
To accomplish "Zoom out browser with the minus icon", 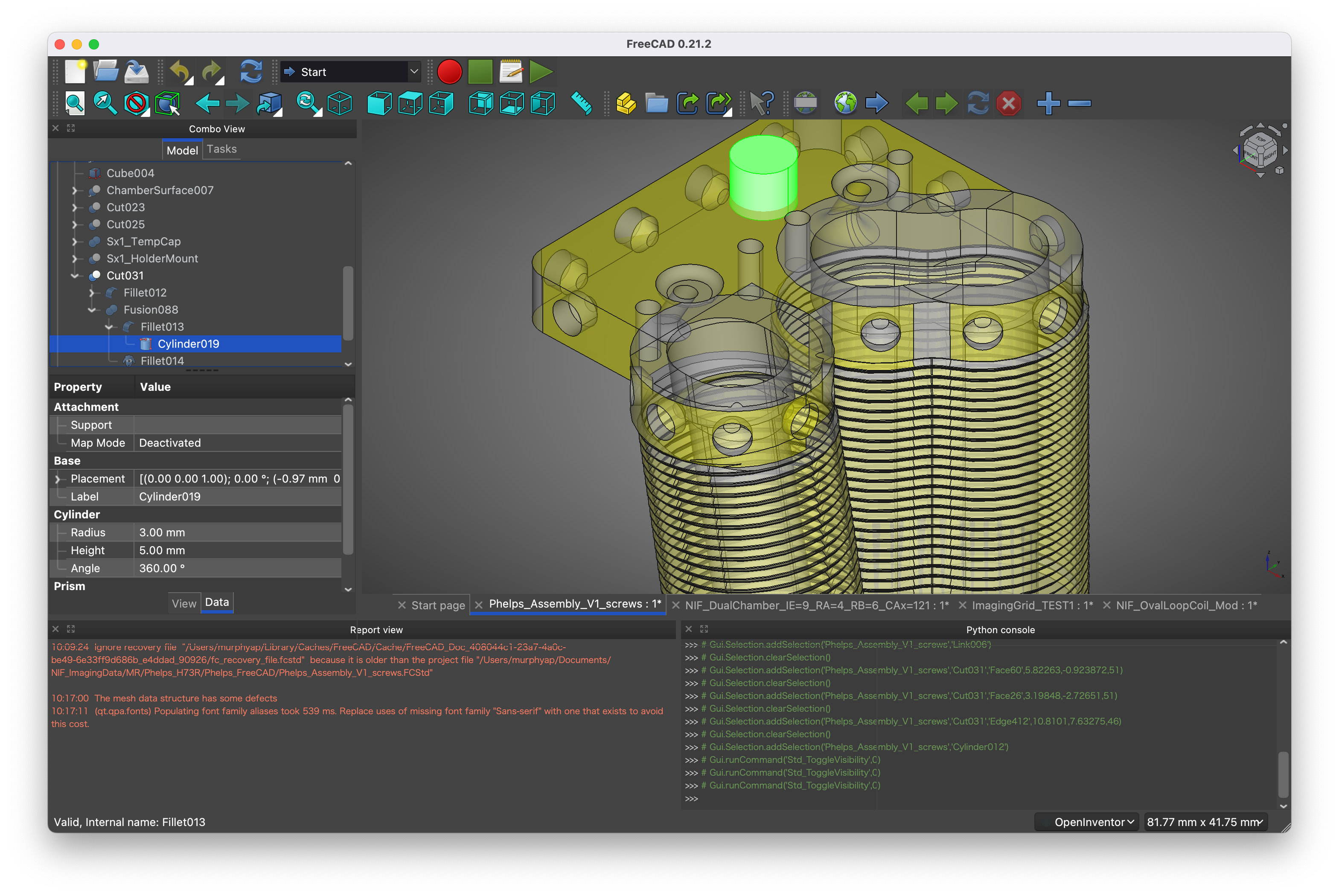I will pyautogui.click(x=1080, y=103).
